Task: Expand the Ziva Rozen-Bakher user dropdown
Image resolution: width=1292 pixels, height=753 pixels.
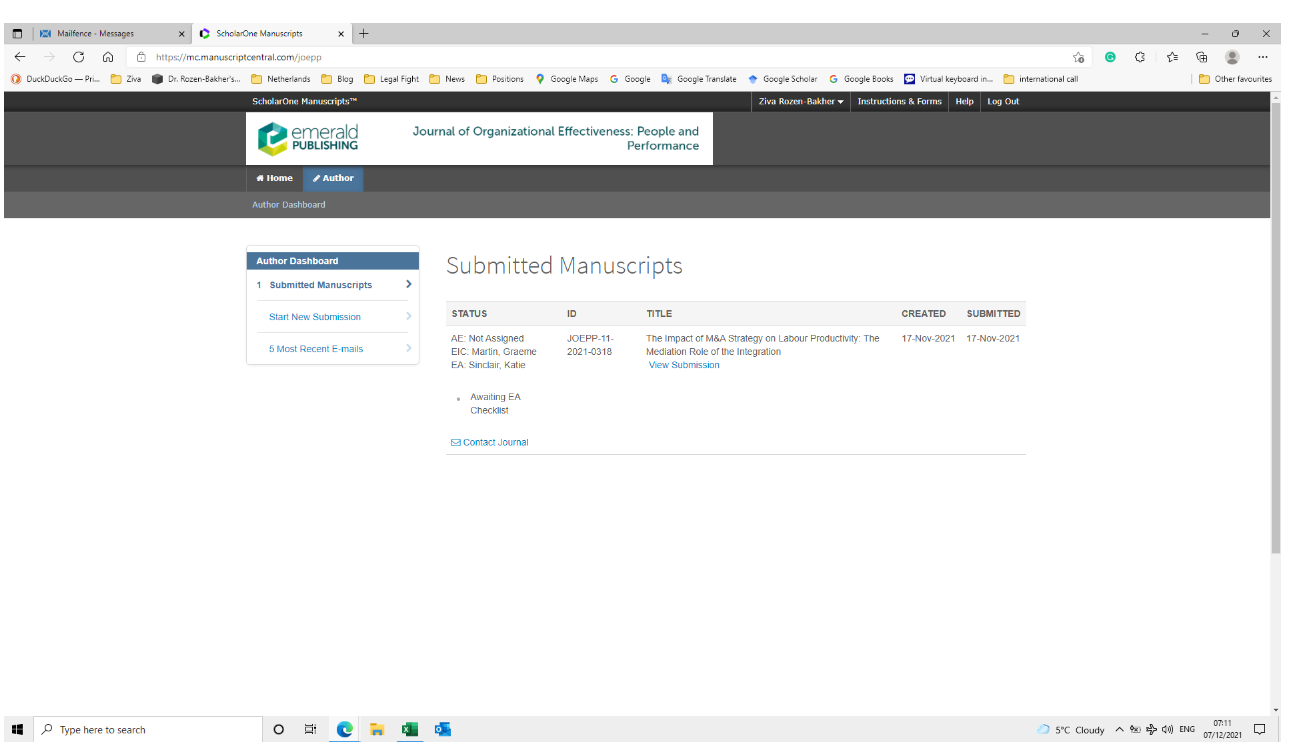Action: (x=801, y=101)
